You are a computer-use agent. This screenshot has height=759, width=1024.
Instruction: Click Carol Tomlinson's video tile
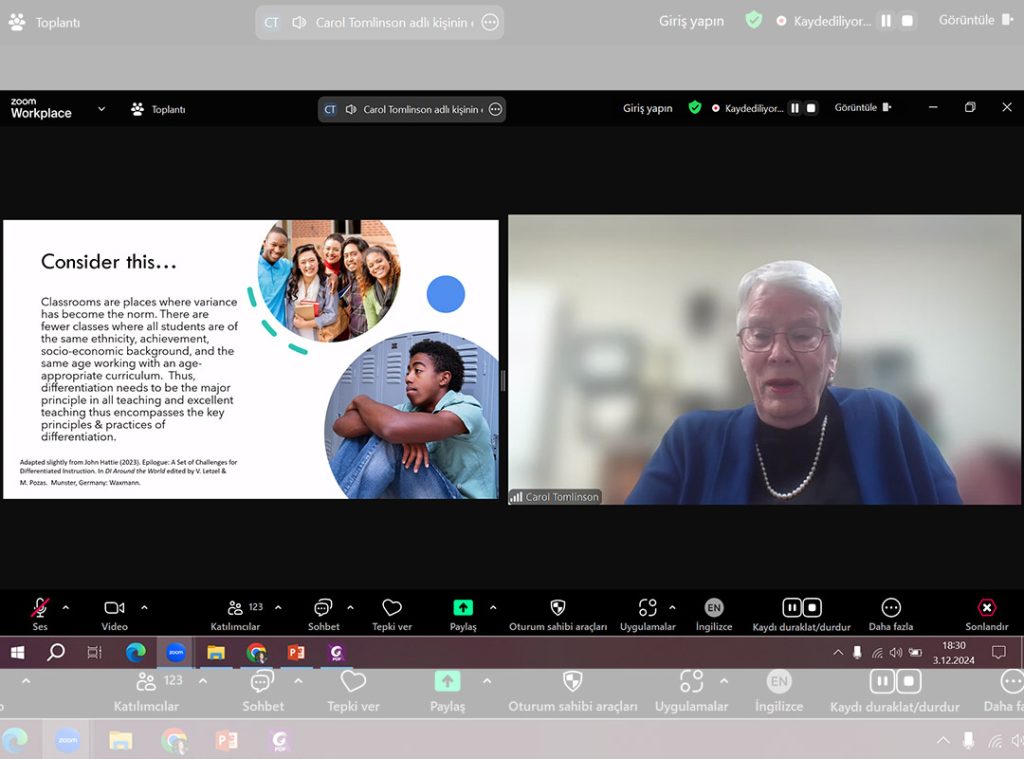tap(764, 359)
